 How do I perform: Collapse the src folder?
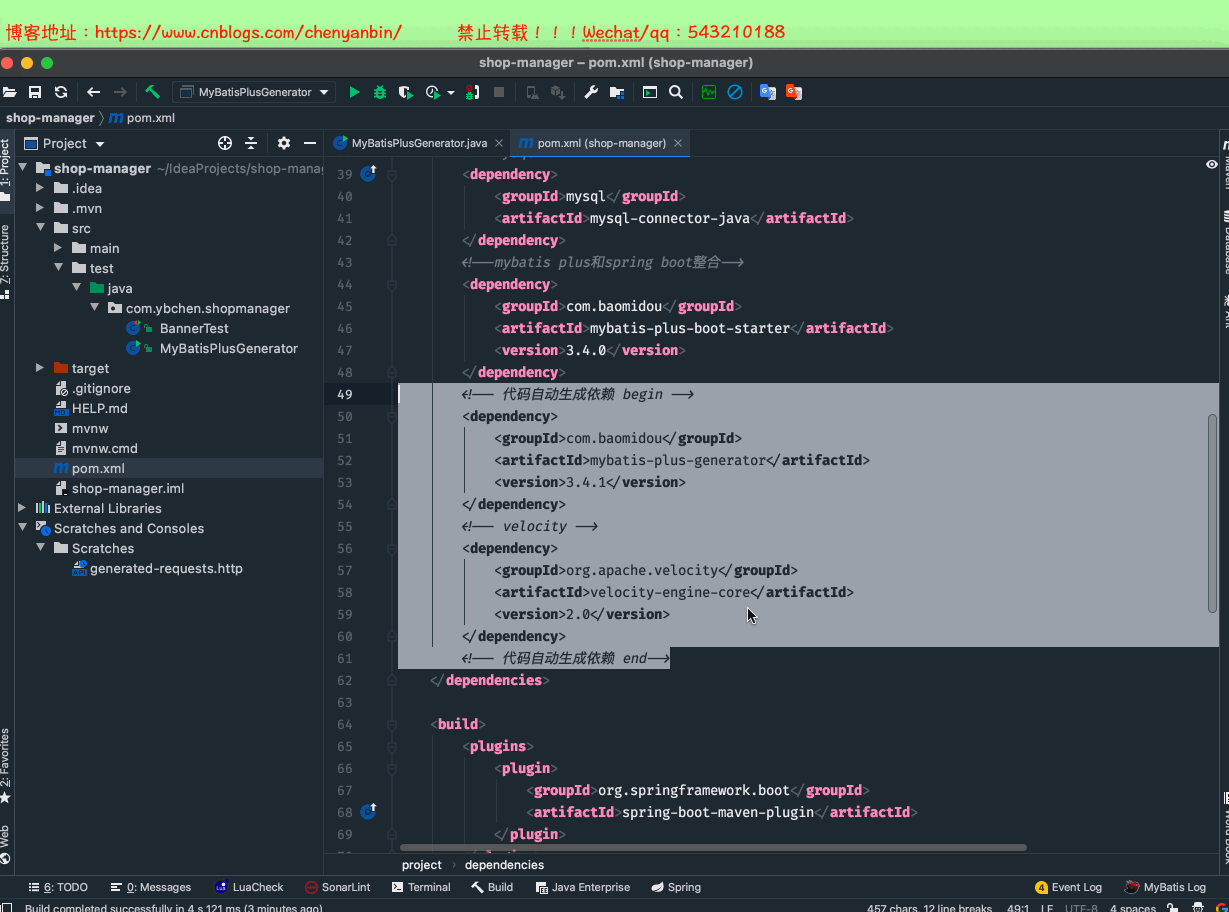click(40, 228)
